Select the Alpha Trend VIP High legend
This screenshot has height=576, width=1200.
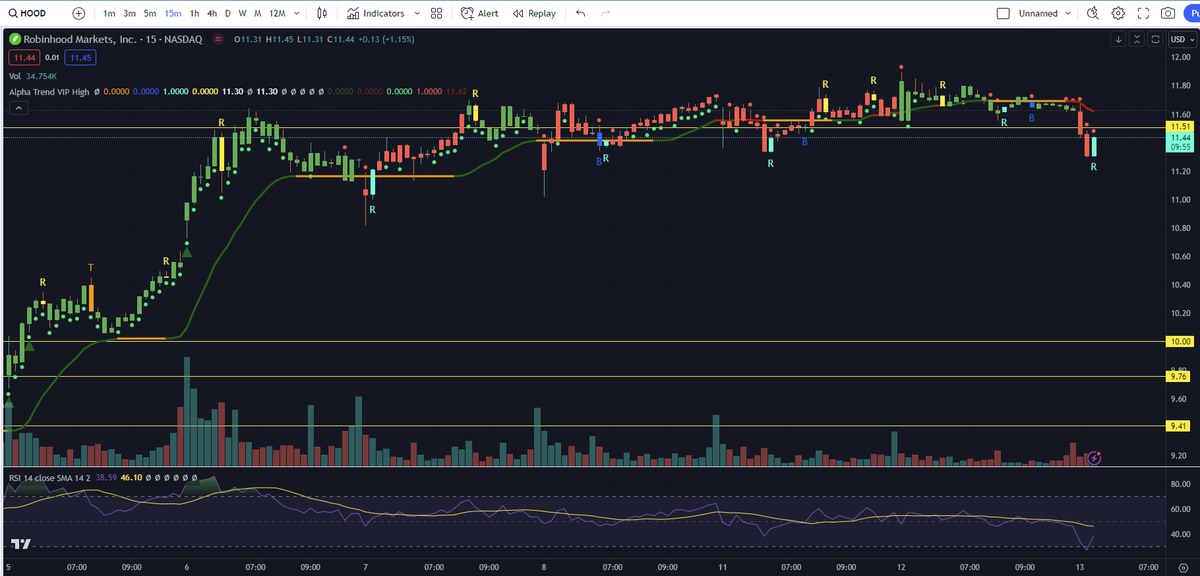(49, 92)
